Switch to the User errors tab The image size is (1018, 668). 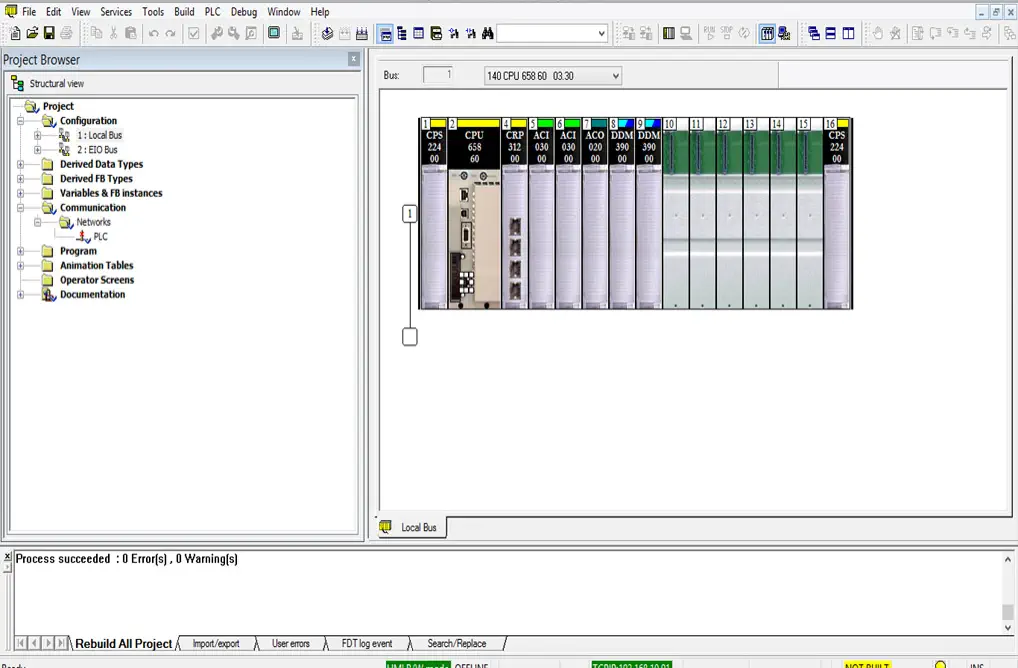coord(291,644)
